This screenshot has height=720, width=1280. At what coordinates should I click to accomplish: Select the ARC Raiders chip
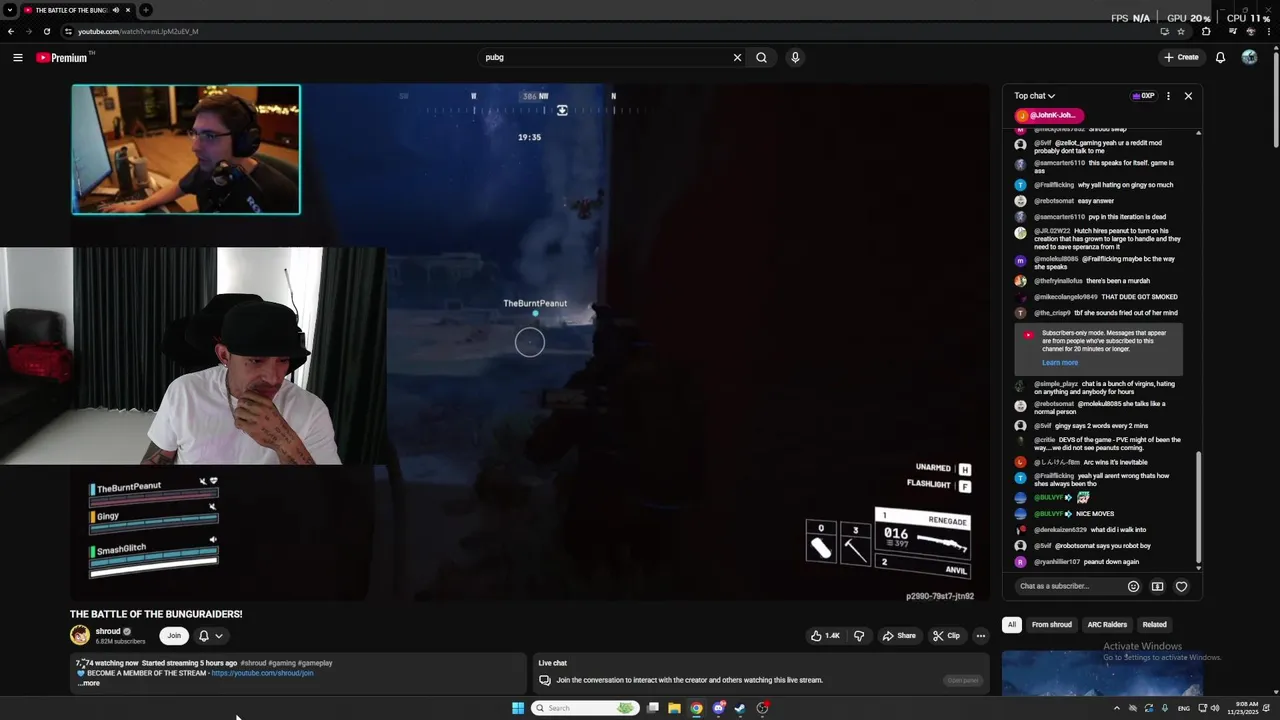coord(1107,625)
